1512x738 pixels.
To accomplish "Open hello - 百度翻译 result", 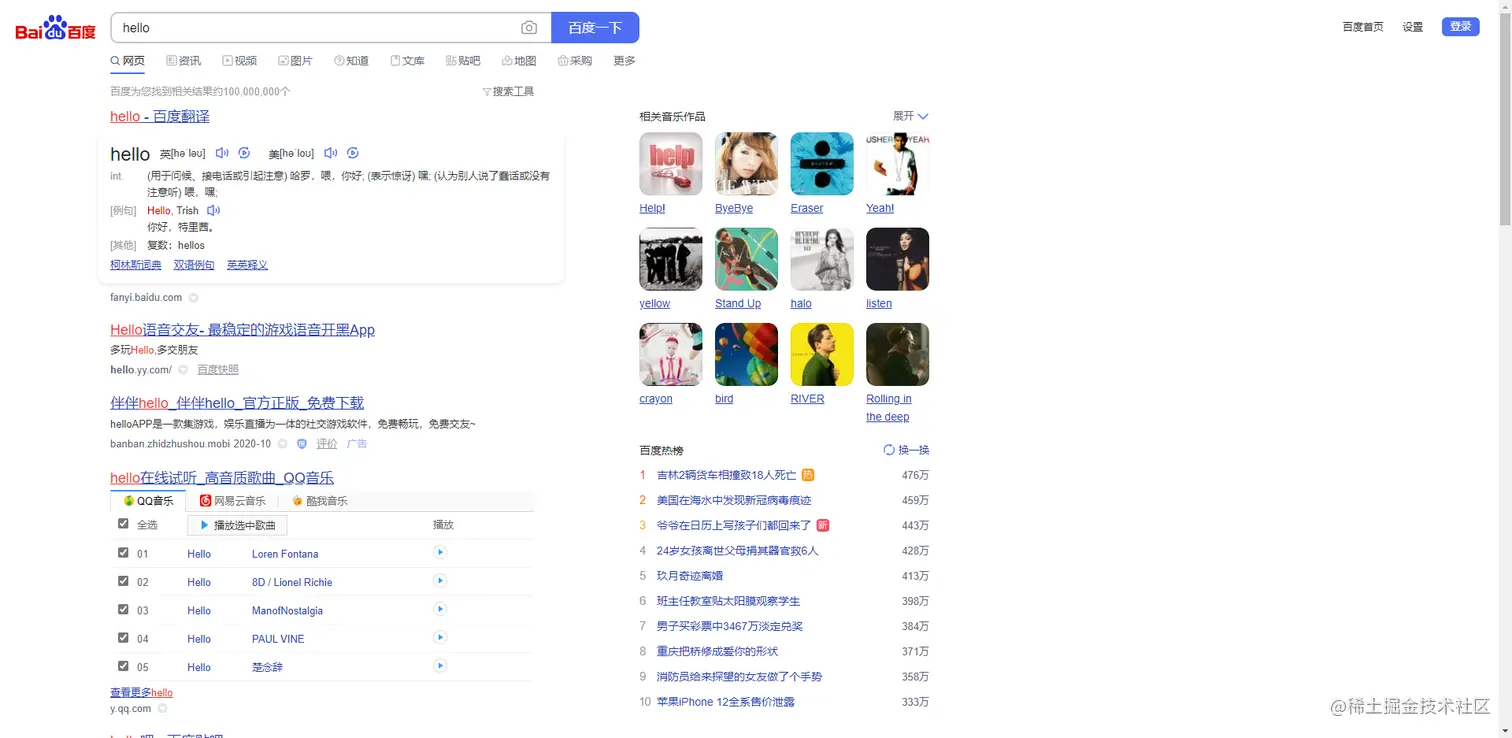I will point(160,117).
